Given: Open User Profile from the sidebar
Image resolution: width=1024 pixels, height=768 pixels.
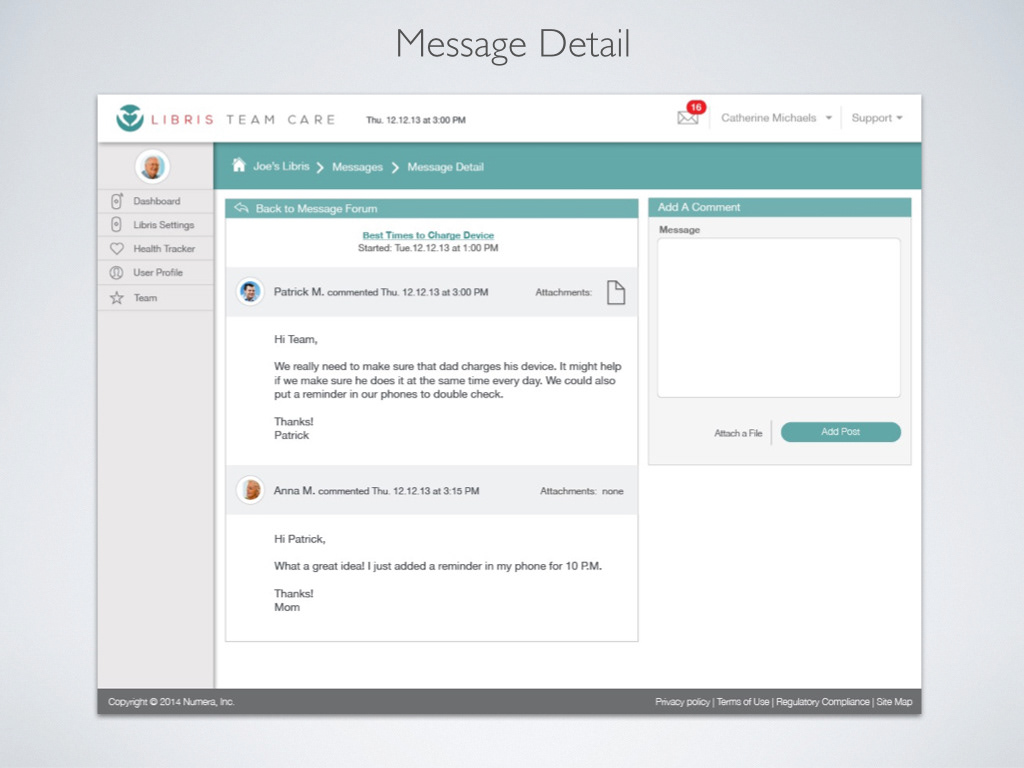Looking at the screenshot, I should [155, 272].
